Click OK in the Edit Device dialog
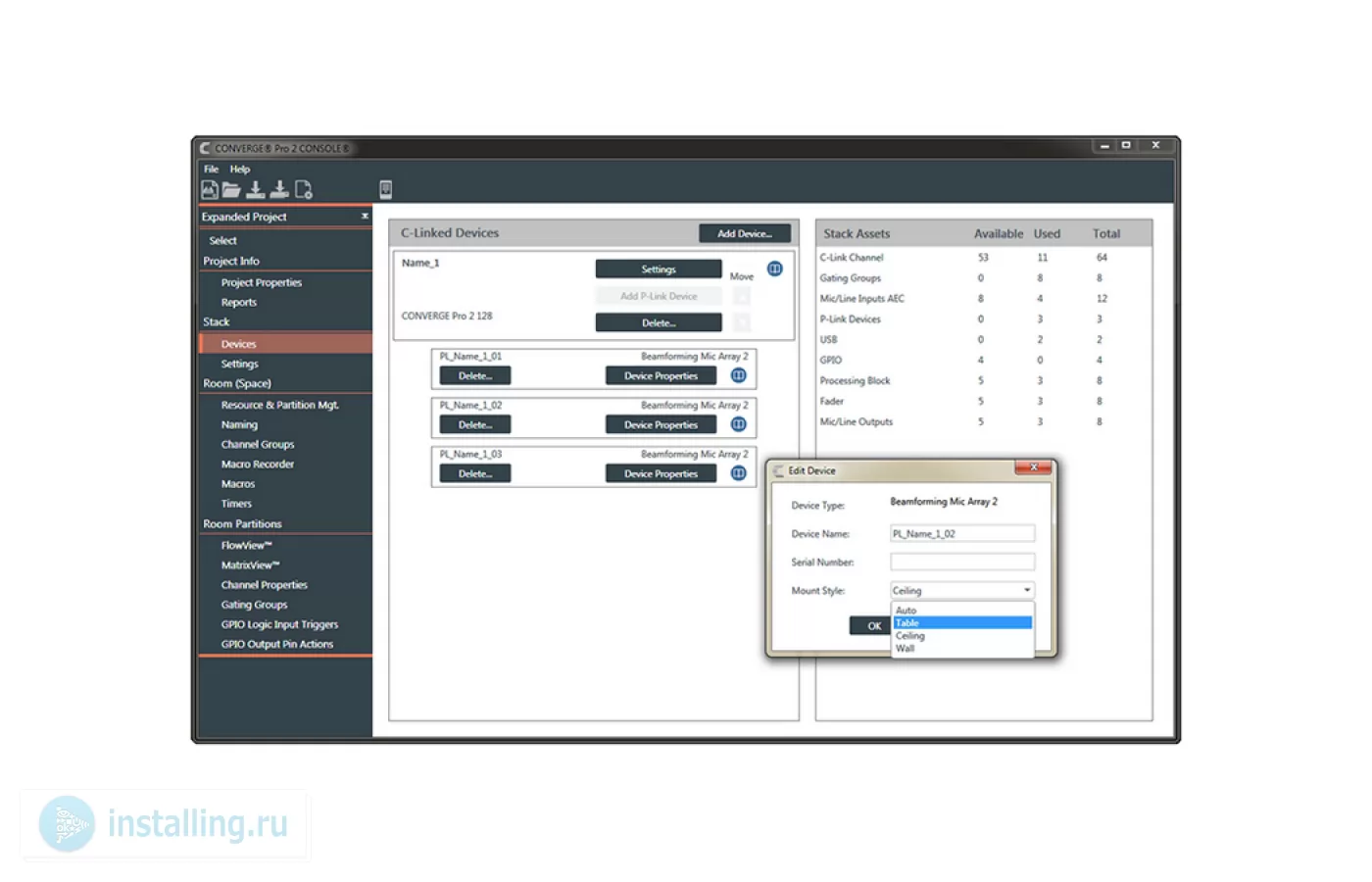Viewport: 1372px width, 882px height. [x=870, y=625]
